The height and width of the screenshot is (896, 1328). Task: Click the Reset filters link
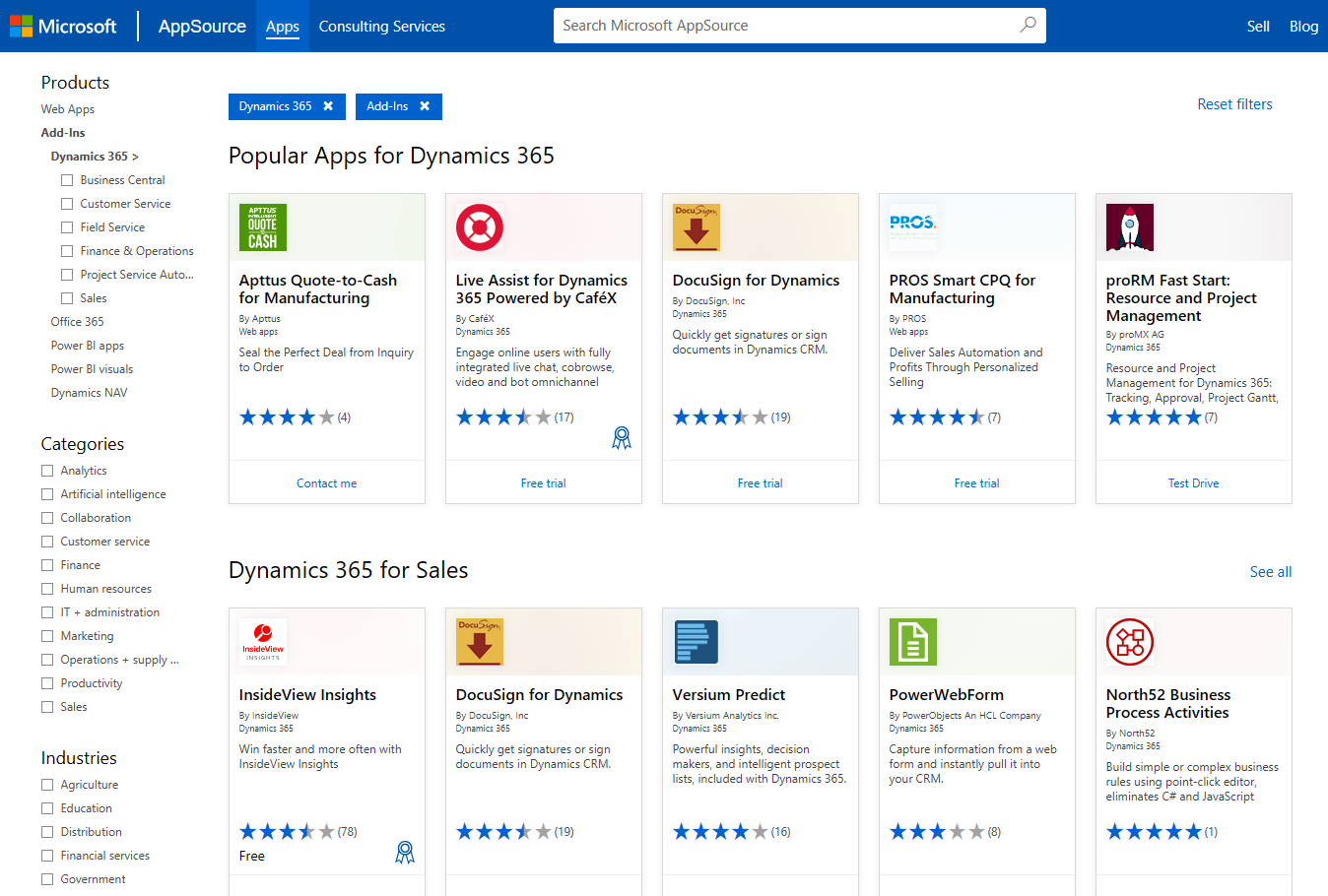coord(1234,104)
